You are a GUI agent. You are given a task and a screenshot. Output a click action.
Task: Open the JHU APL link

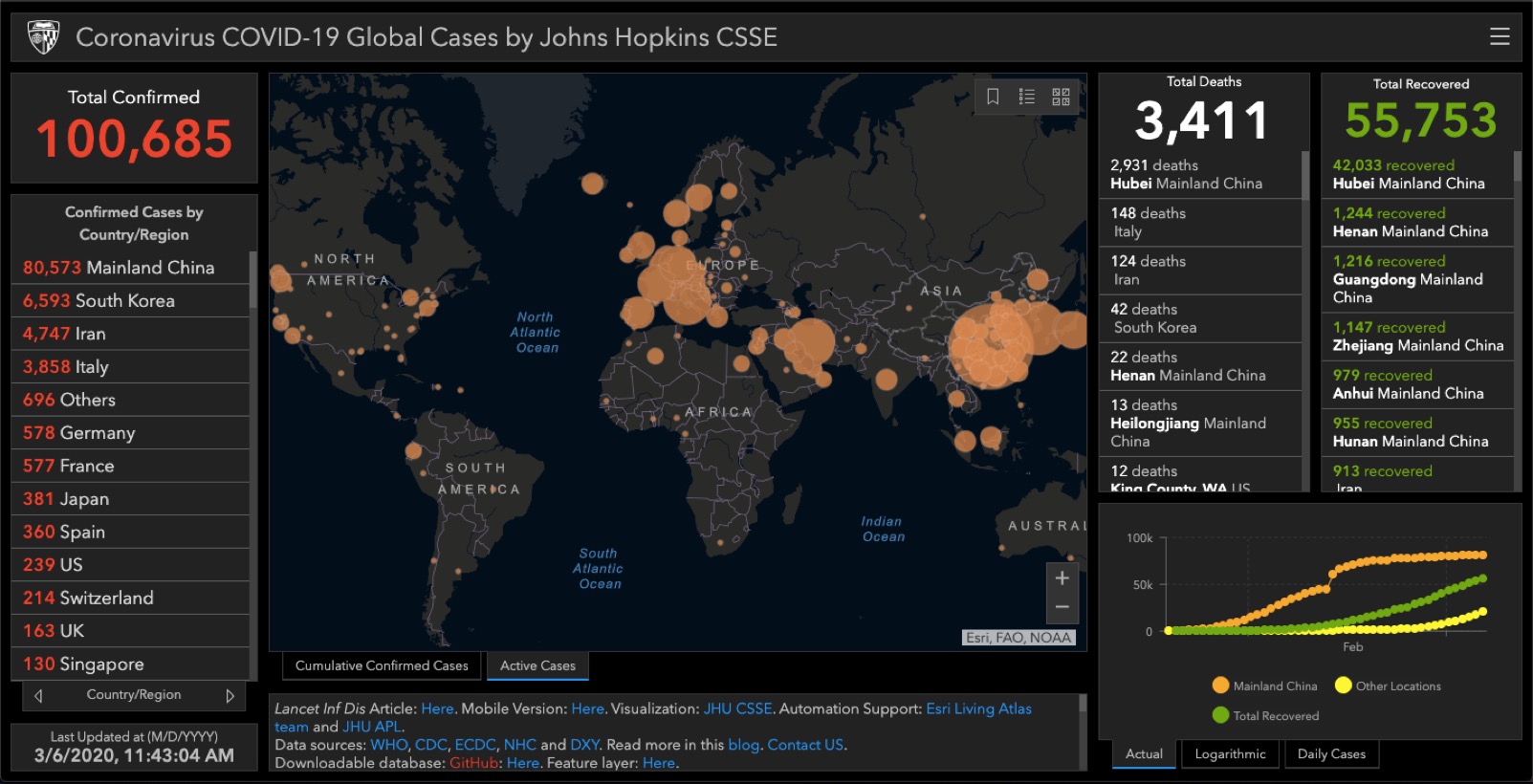click(371, 727)
